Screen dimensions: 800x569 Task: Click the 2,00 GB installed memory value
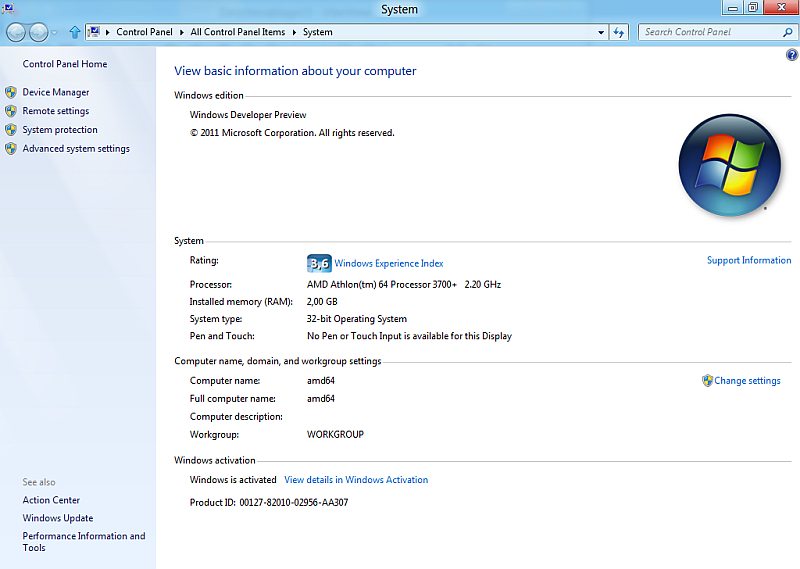(322, 302)
